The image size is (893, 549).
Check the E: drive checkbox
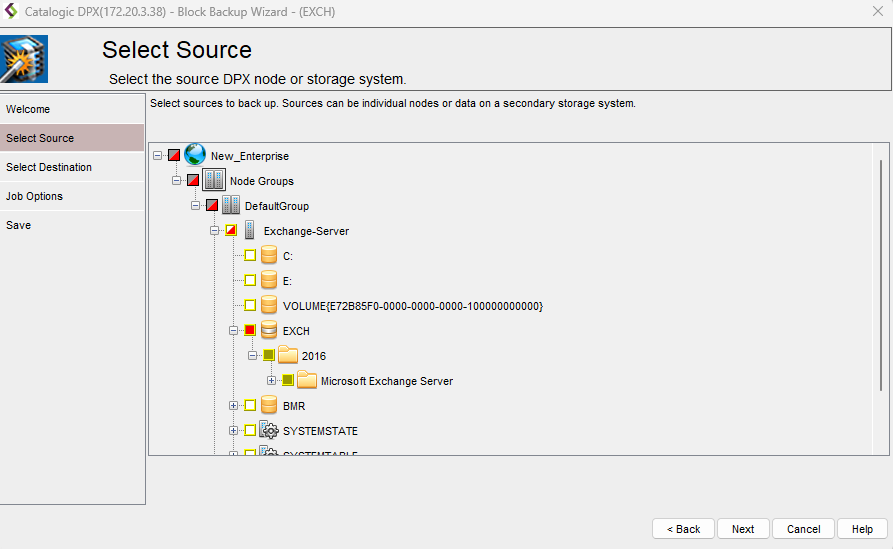coord(250,281)
